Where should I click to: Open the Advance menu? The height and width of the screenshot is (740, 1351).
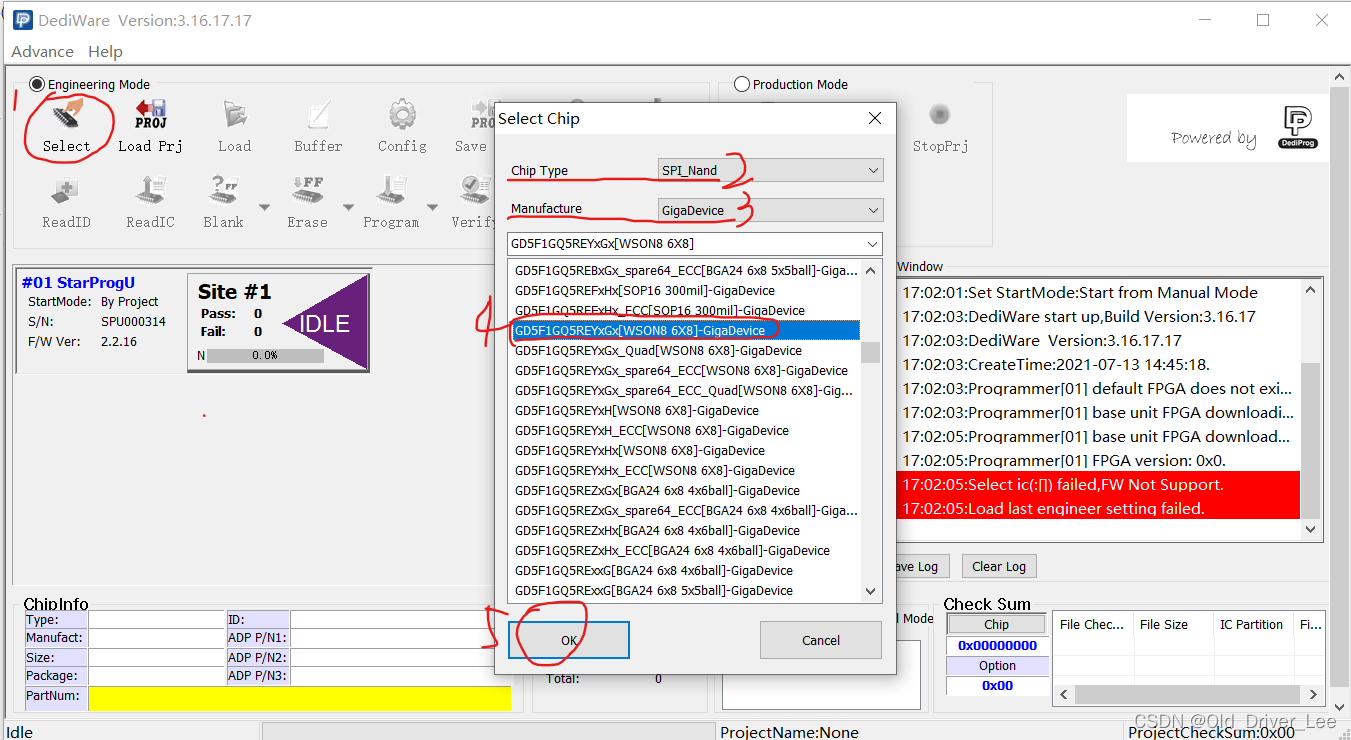42,51
